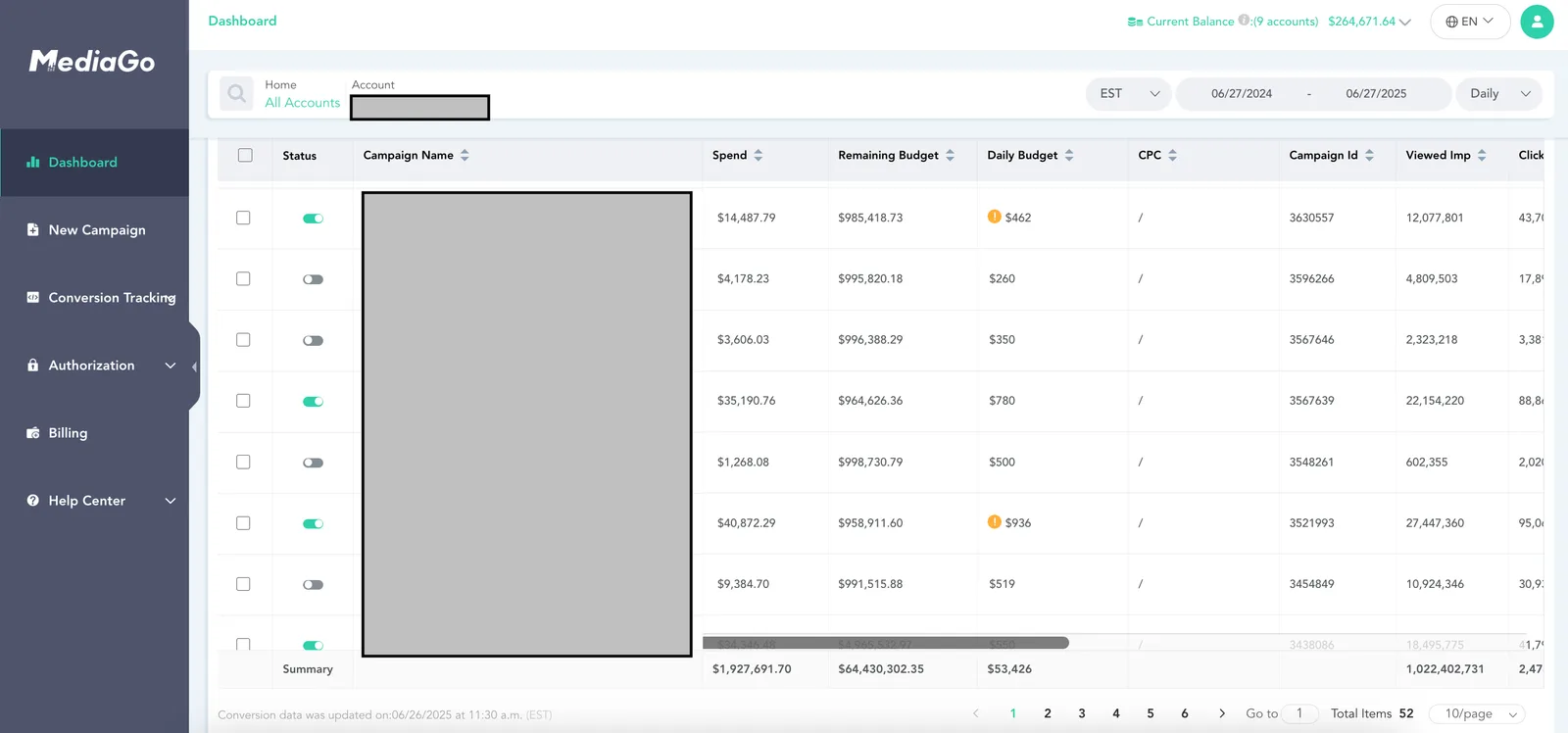
Task: Sort by Viewed Imp arrows
Action: coord(1482,155)
